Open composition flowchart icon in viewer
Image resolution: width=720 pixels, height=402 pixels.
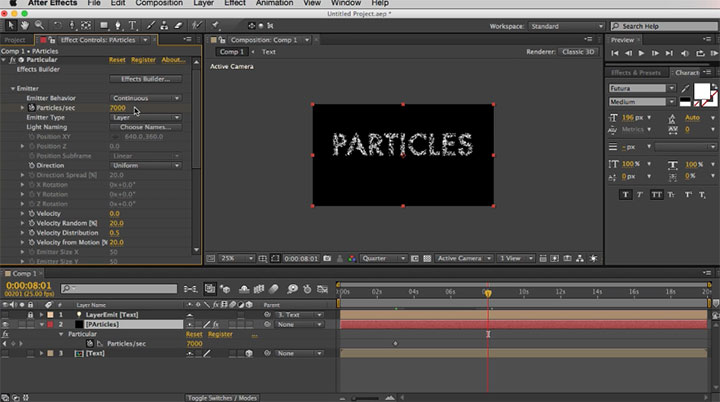click(x=580, y=259)
